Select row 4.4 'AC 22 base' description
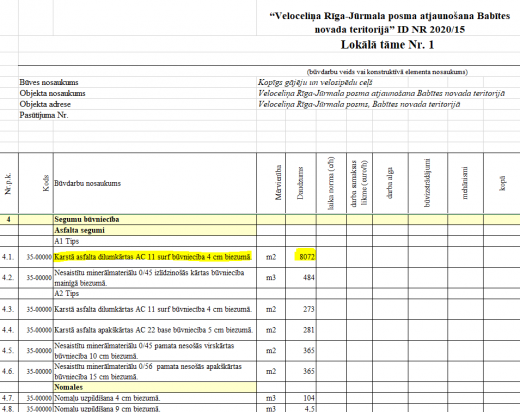 (155, 330)
